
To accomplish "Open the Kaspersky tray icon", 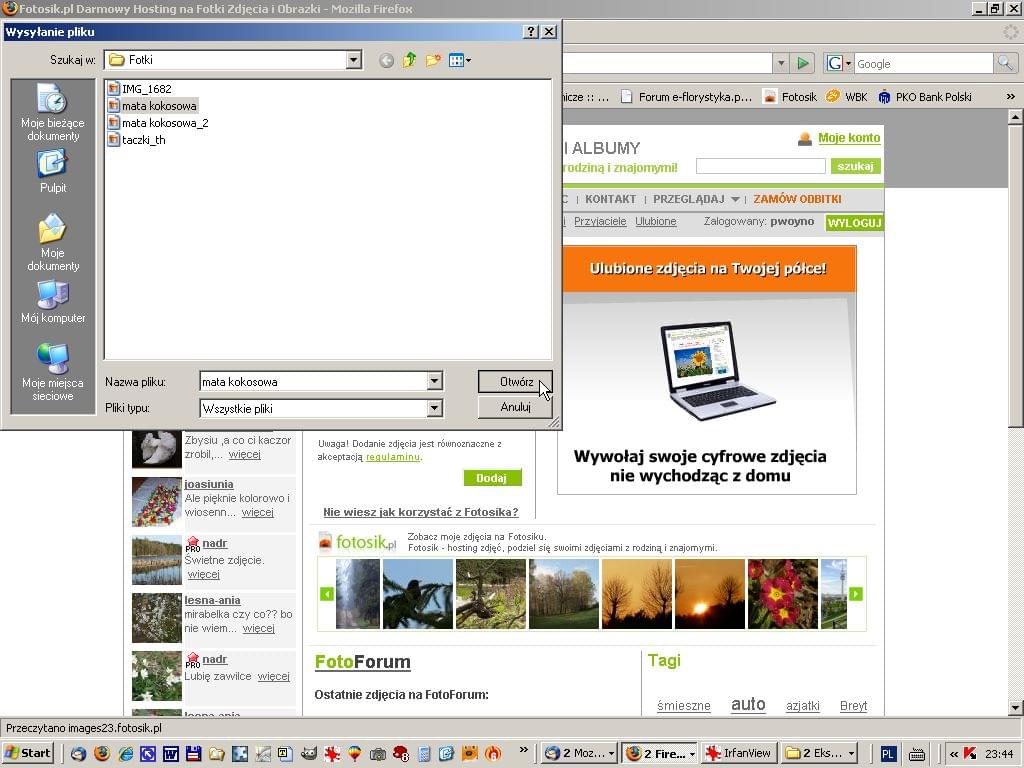I will (970, 754).
